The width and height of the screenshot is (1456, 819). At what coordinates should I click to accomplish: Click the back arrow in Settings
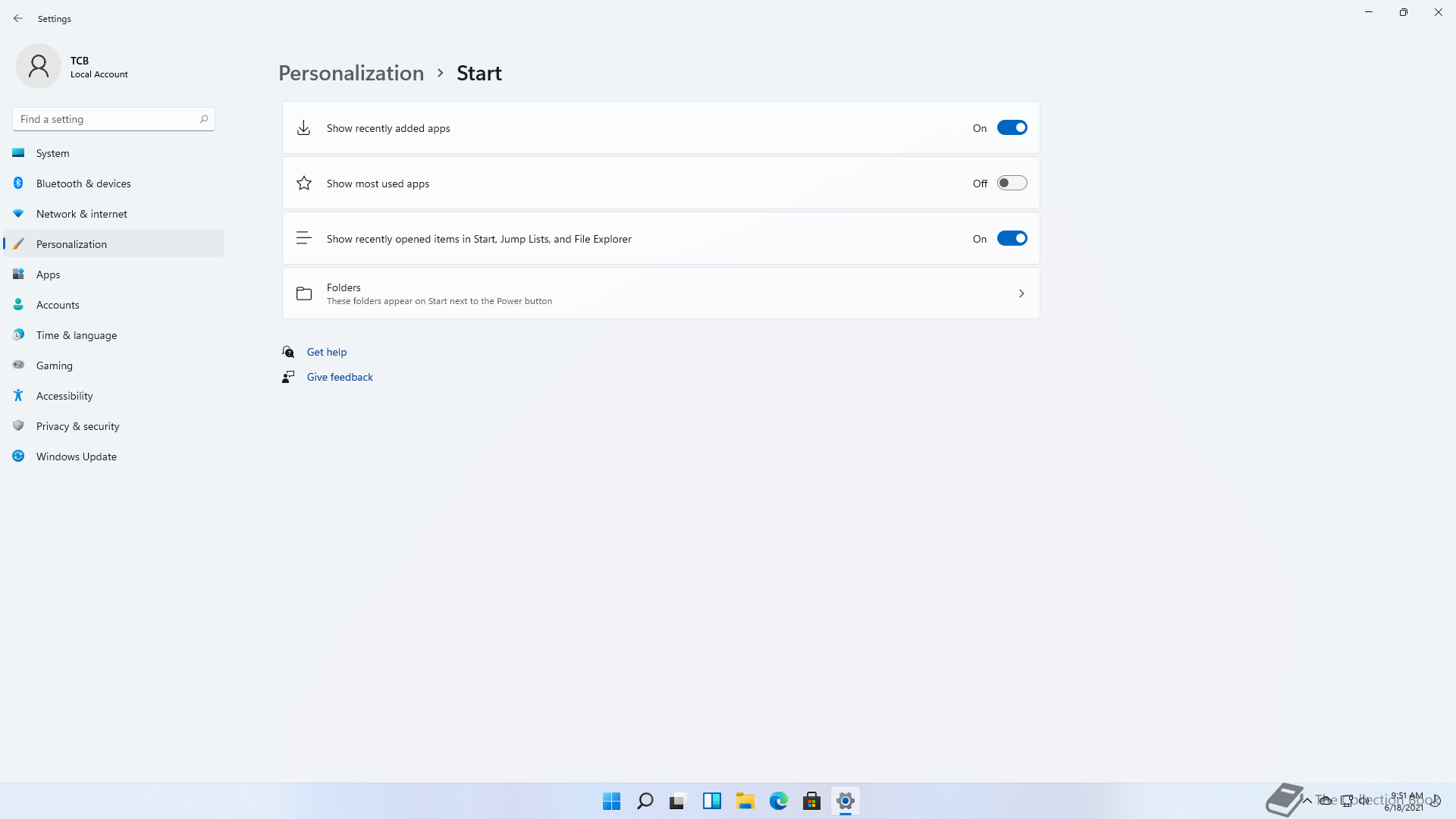18,18
